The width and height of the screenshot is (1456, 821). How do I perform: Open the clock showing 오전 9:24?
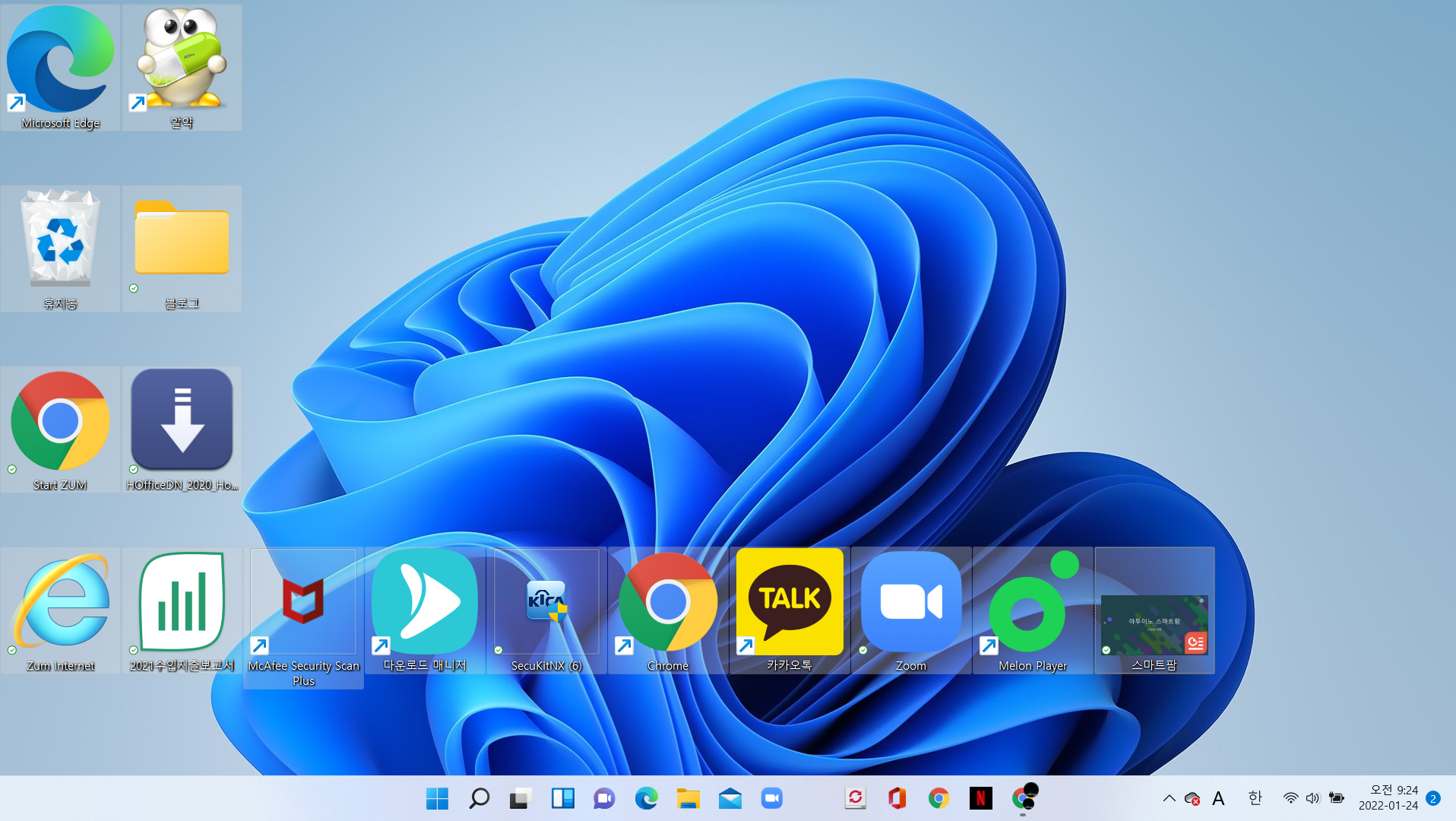[1388, 798]
